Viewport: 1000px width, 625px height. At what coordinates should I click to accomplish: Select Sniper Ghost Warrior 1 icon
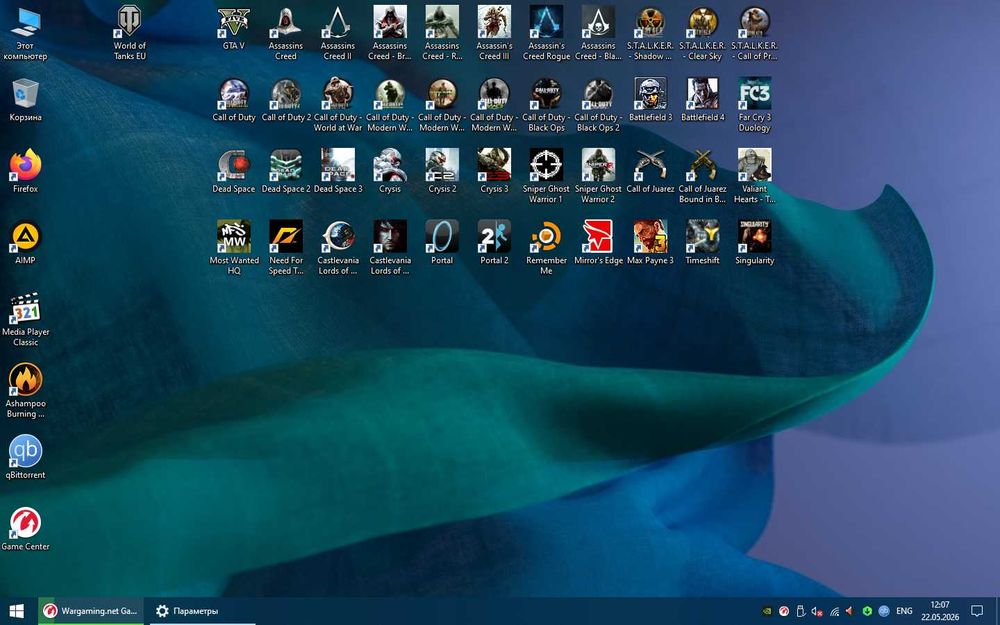pyautogui.click(x=546, y=176)
